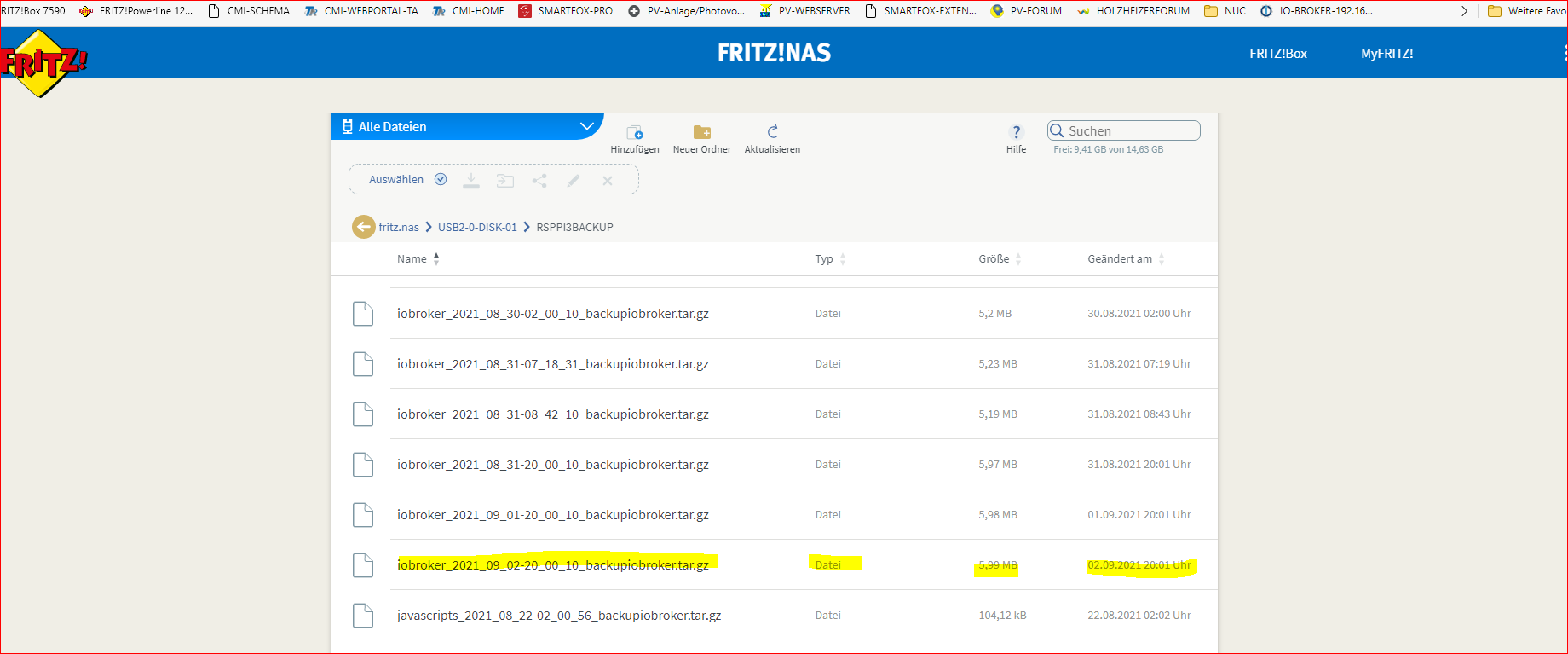1568x654 pixels.
Task: Click size 104,12 kB cell
Action: pos(1002,616)
